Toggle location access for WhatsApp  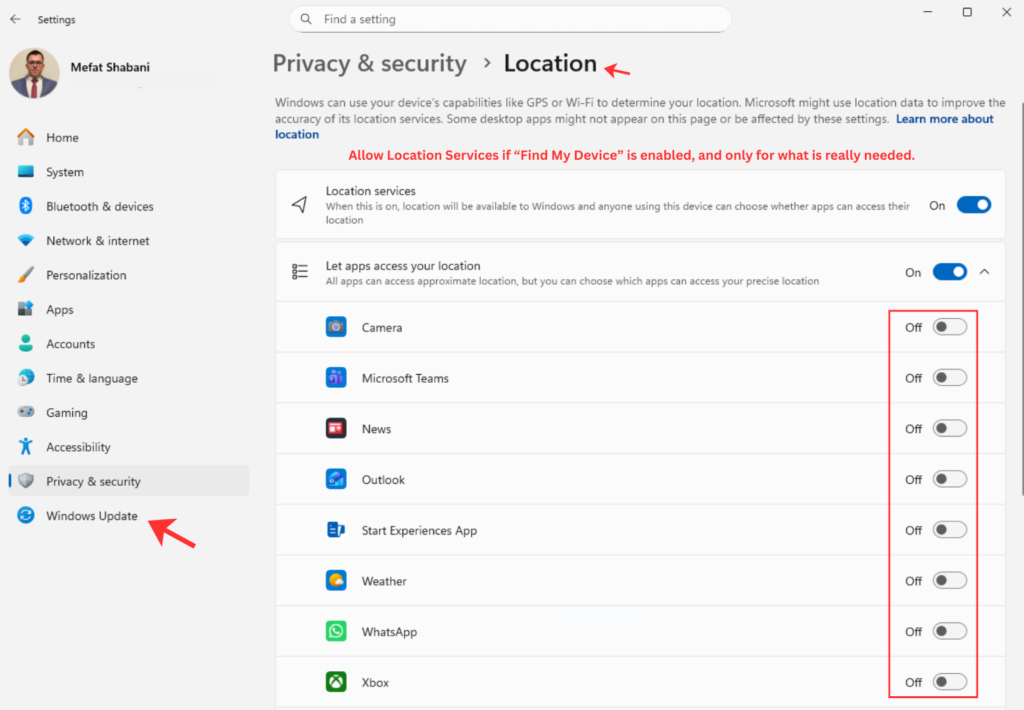coord(950,632)
